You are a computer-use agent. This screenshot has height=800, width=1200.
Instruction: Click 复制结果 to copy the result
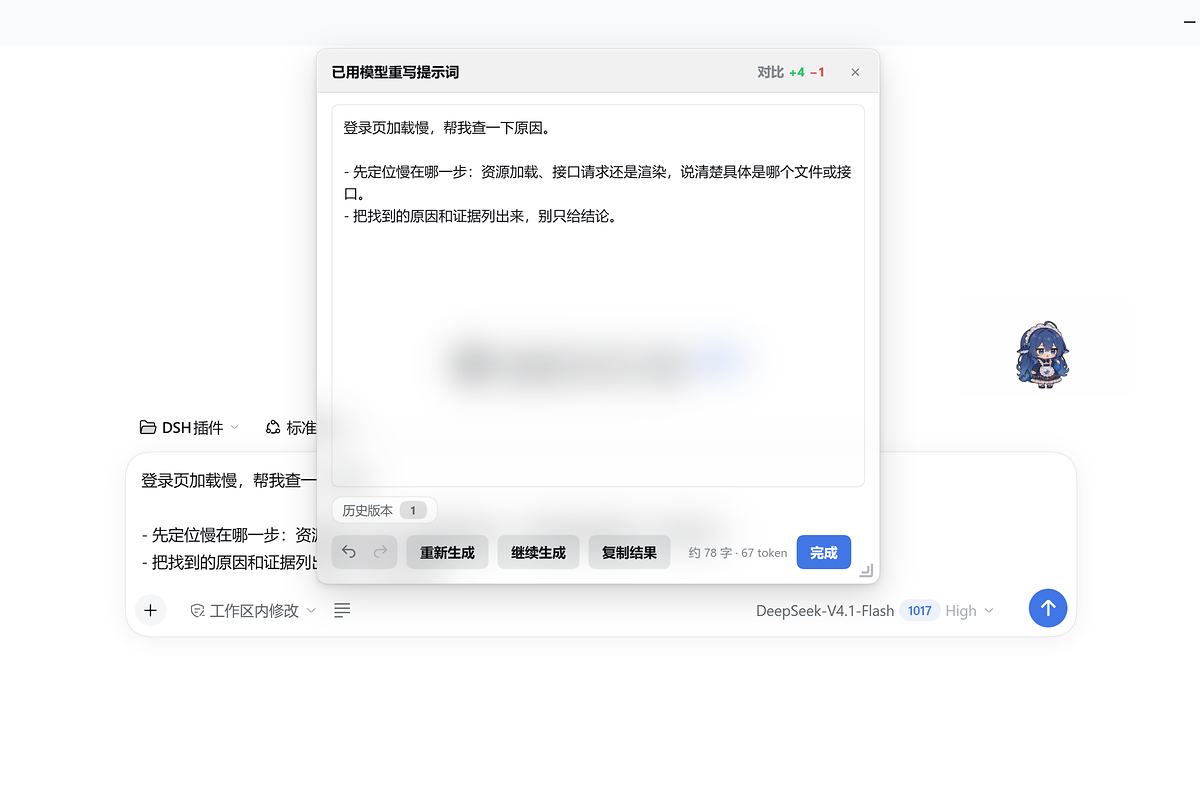(629, 553)
